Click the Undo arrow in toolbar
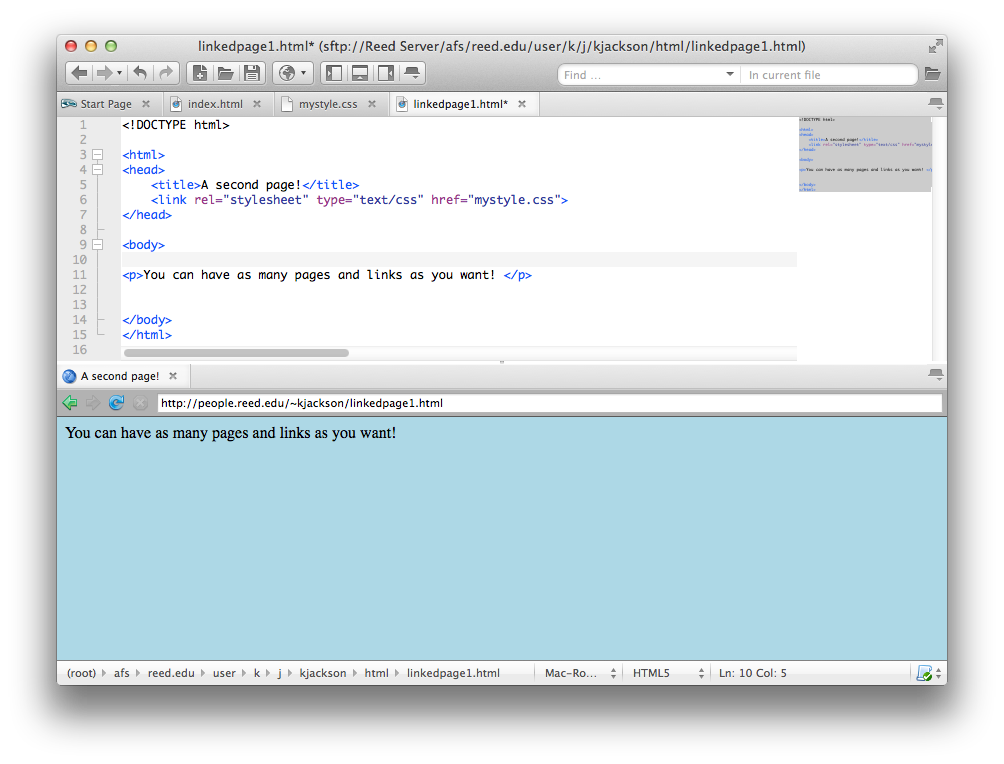 pos(140,73)
